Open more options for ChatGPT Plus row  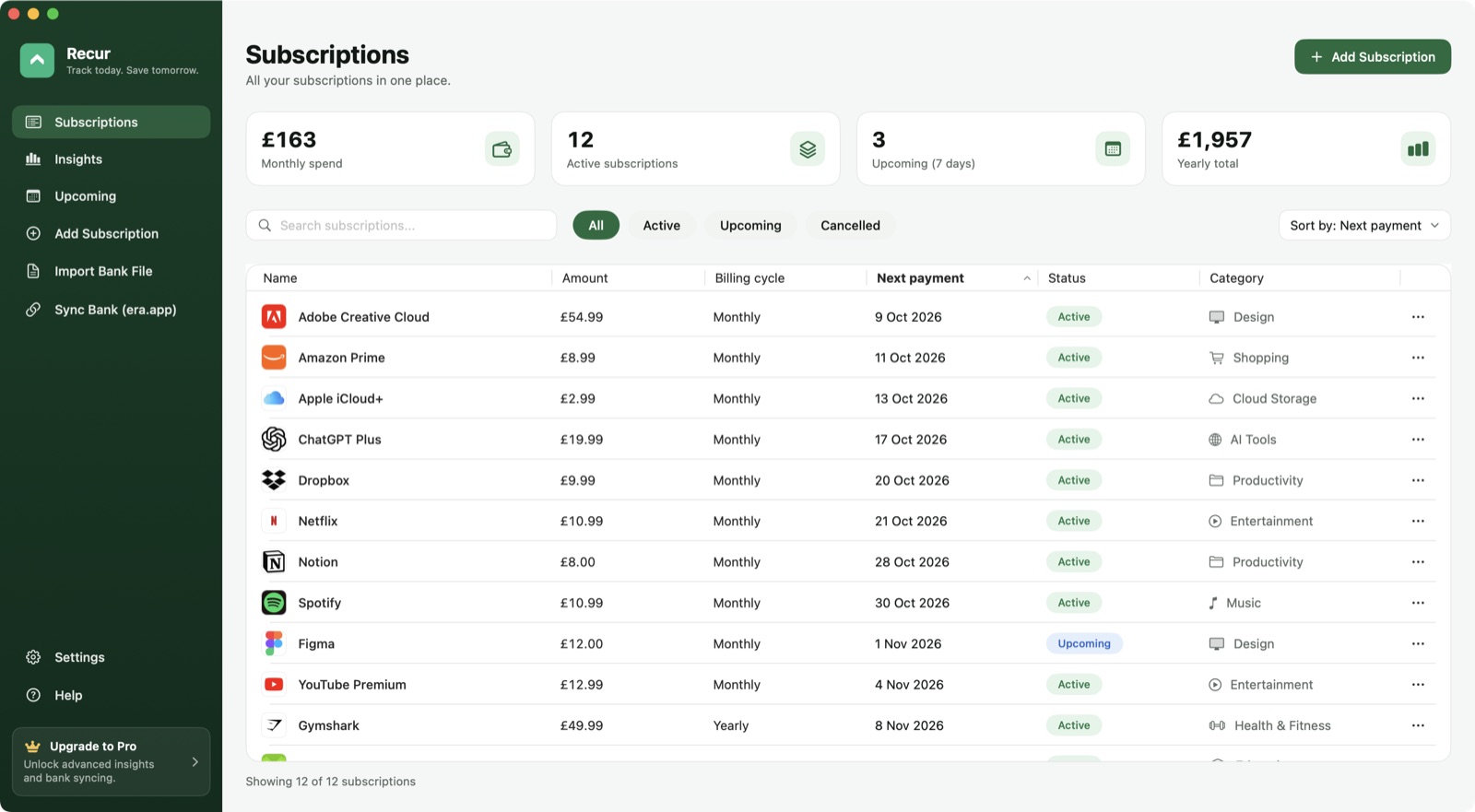click(1418, 440)
